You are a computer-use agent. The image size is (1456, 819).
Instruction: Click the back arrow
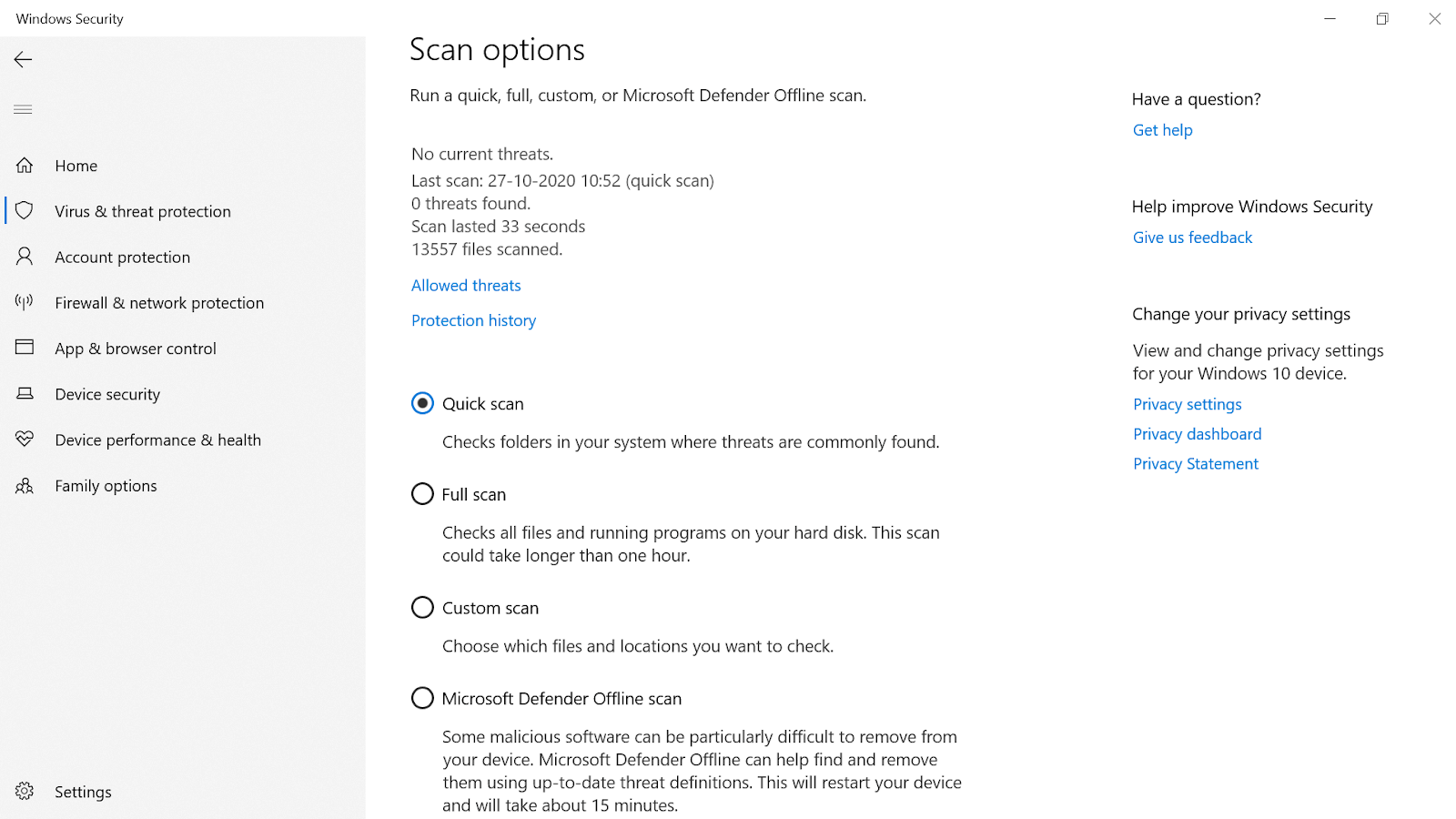[x=22, y=59]
